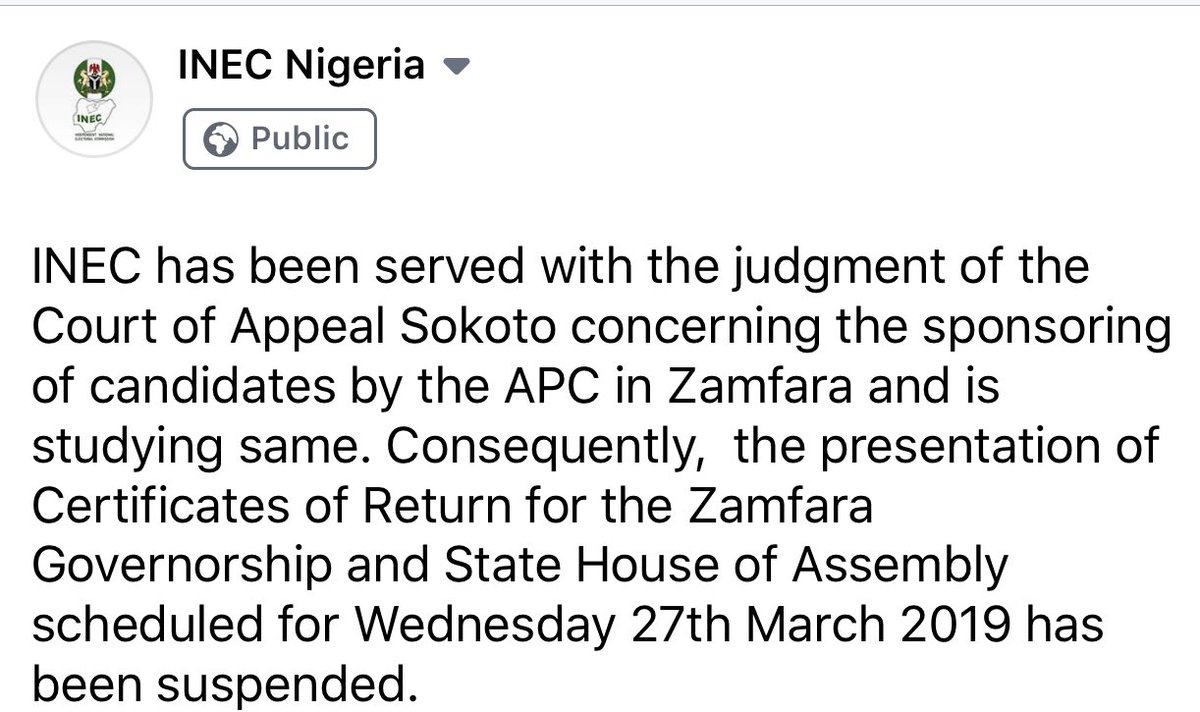Open the INEC Nigeria page name
This screenshot has height=712, width=1200.
point(300,67)
